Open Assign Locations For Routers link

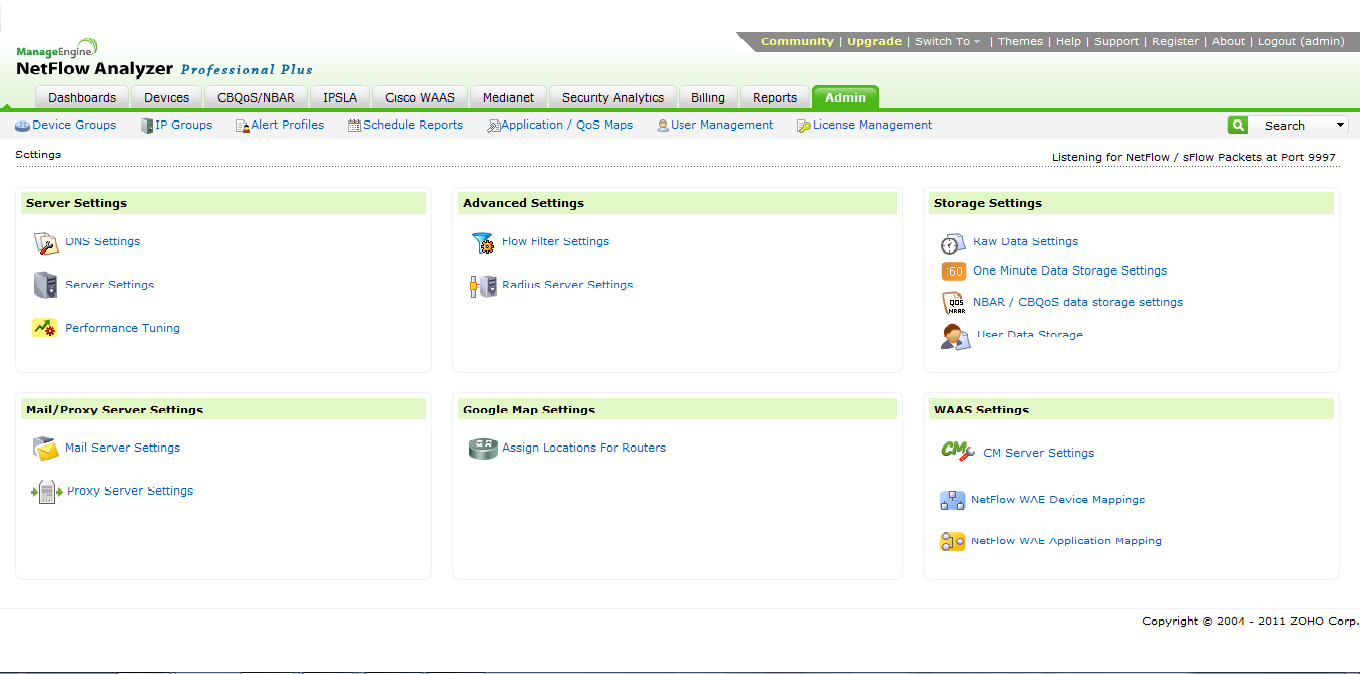[584, 448]
